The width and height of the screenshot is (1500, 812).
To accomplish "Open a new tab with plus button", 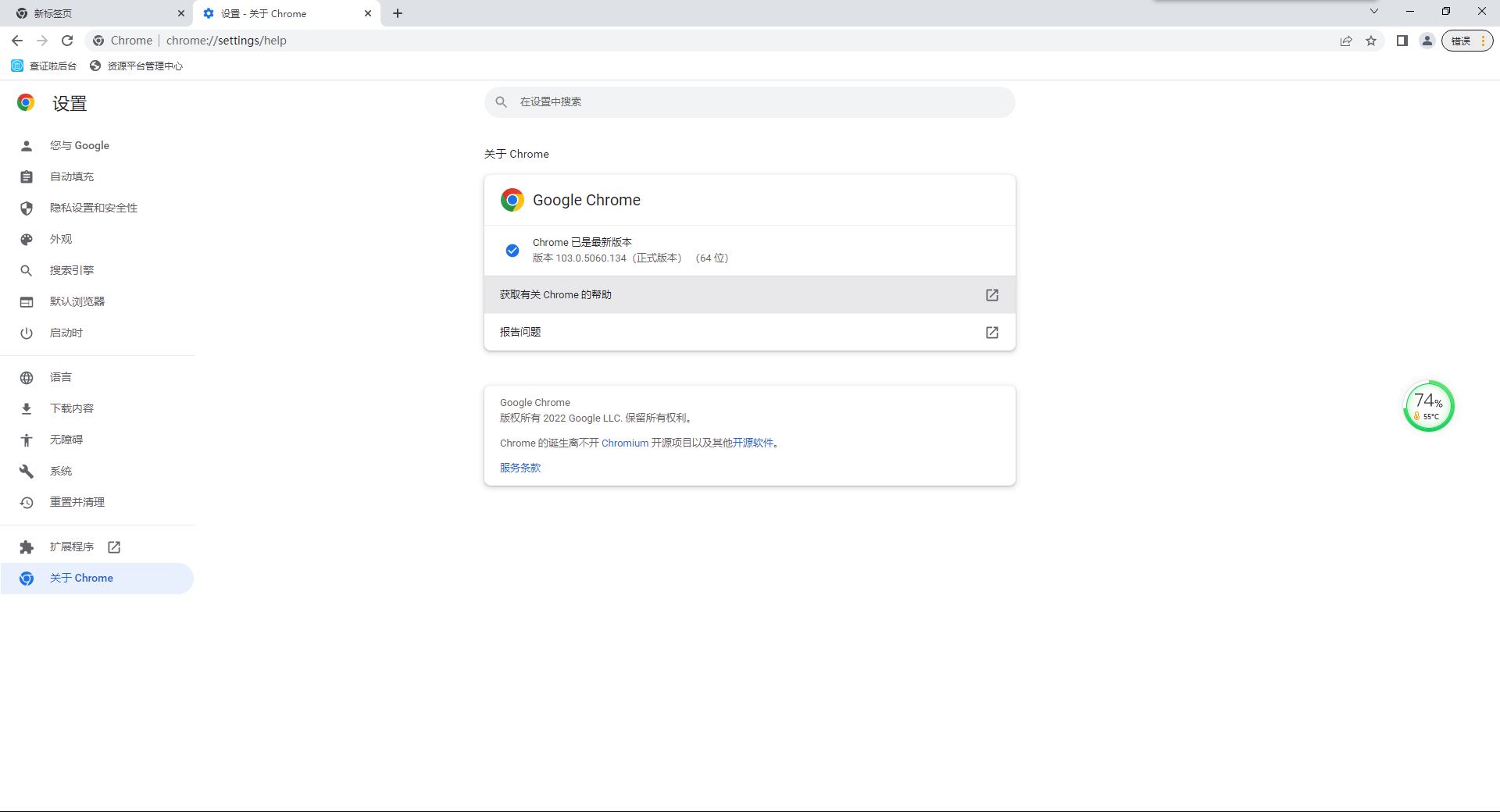I will coord(398,13).
